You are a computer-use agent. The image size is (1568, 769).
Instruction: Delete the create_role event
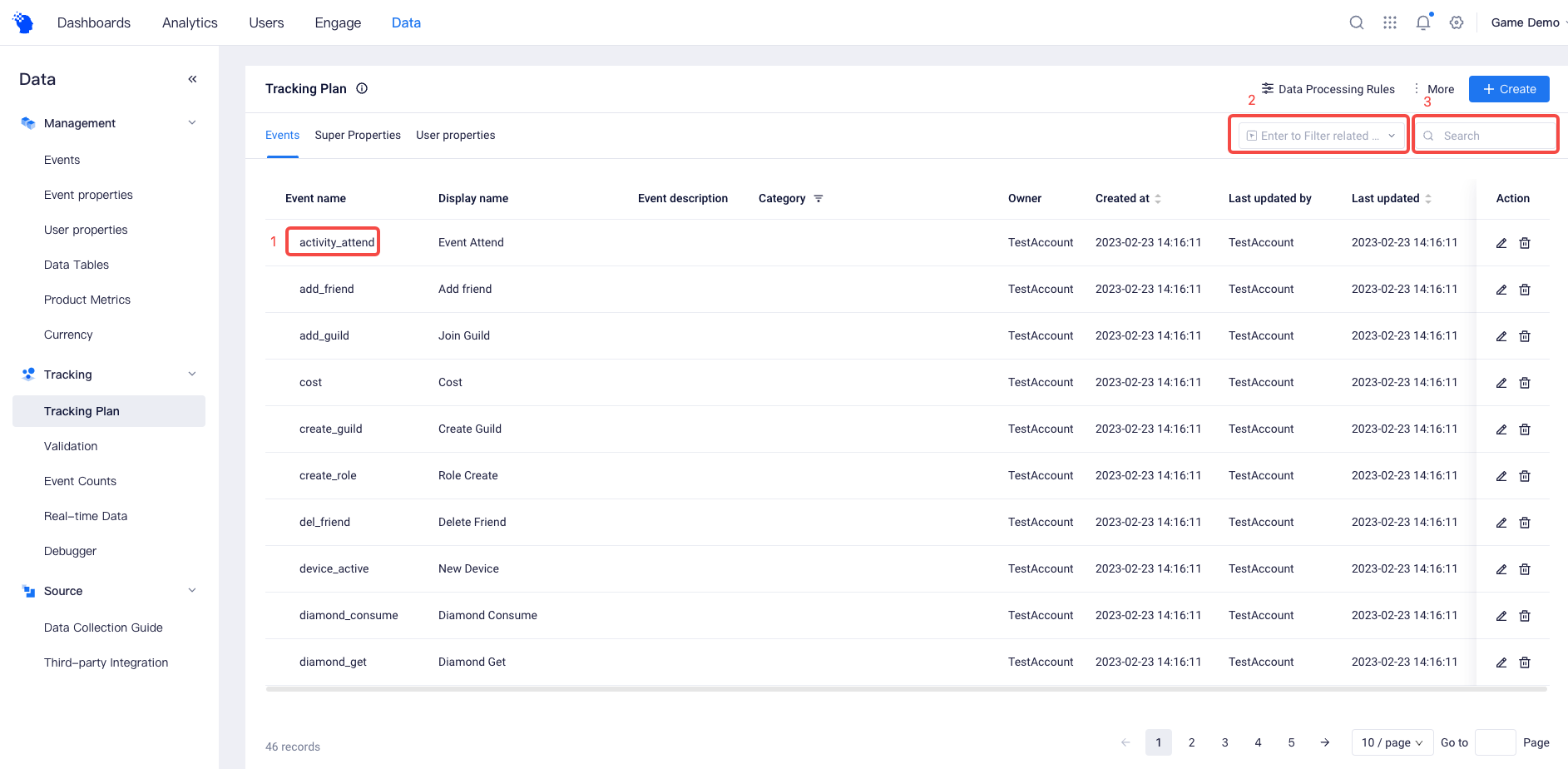point(1525,476)
